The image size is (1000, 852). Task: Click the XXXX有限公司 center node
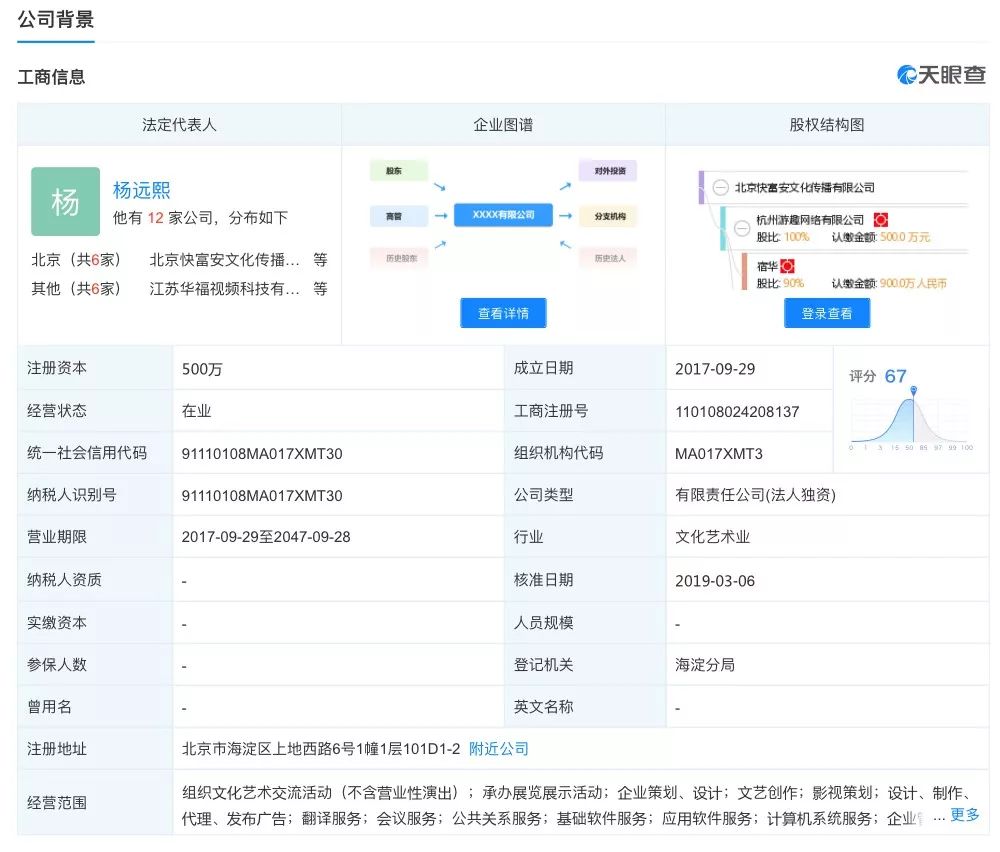[503, 215]
